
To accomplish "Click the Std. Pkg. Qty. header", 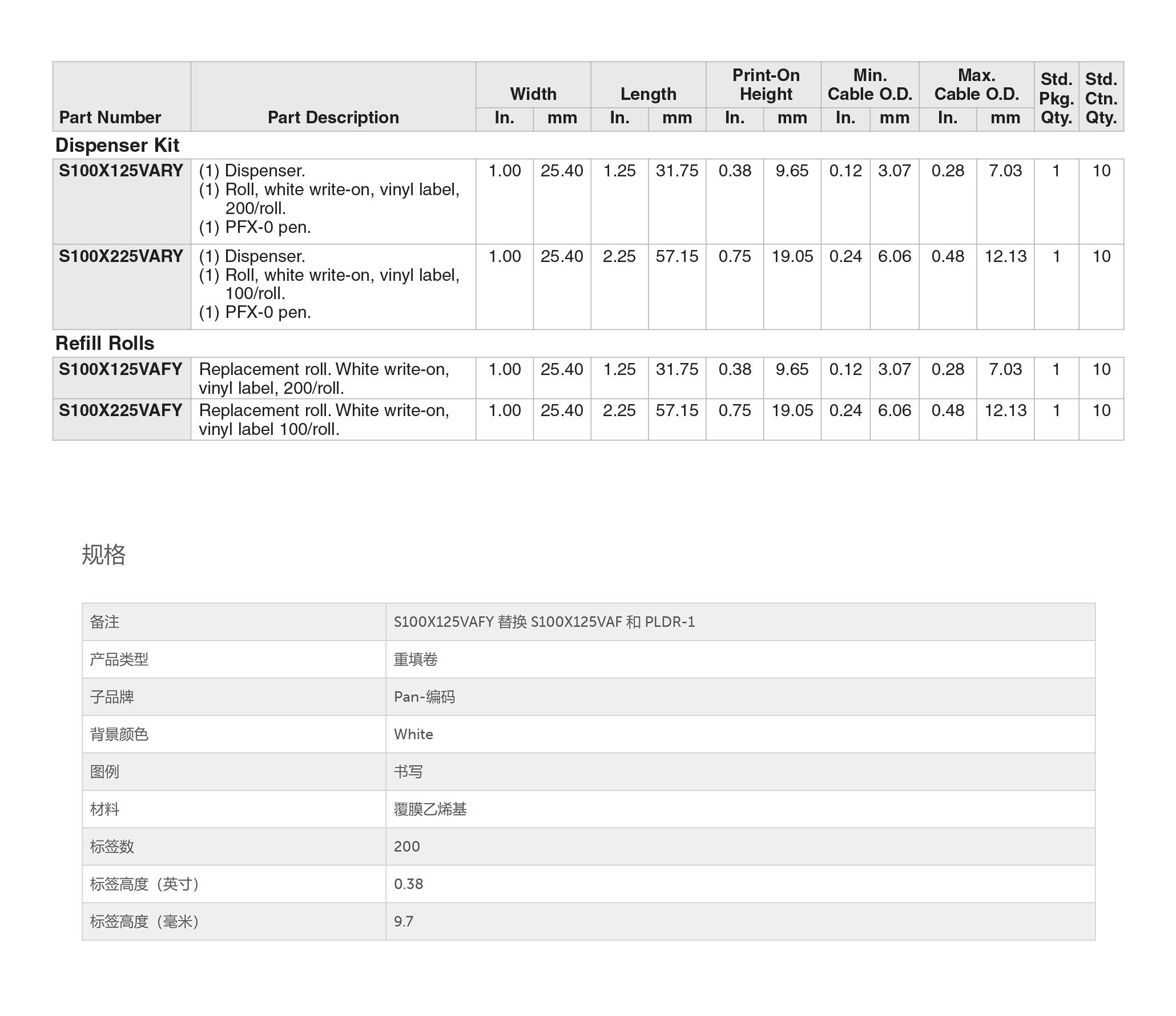I will [x=1056, y=98].
